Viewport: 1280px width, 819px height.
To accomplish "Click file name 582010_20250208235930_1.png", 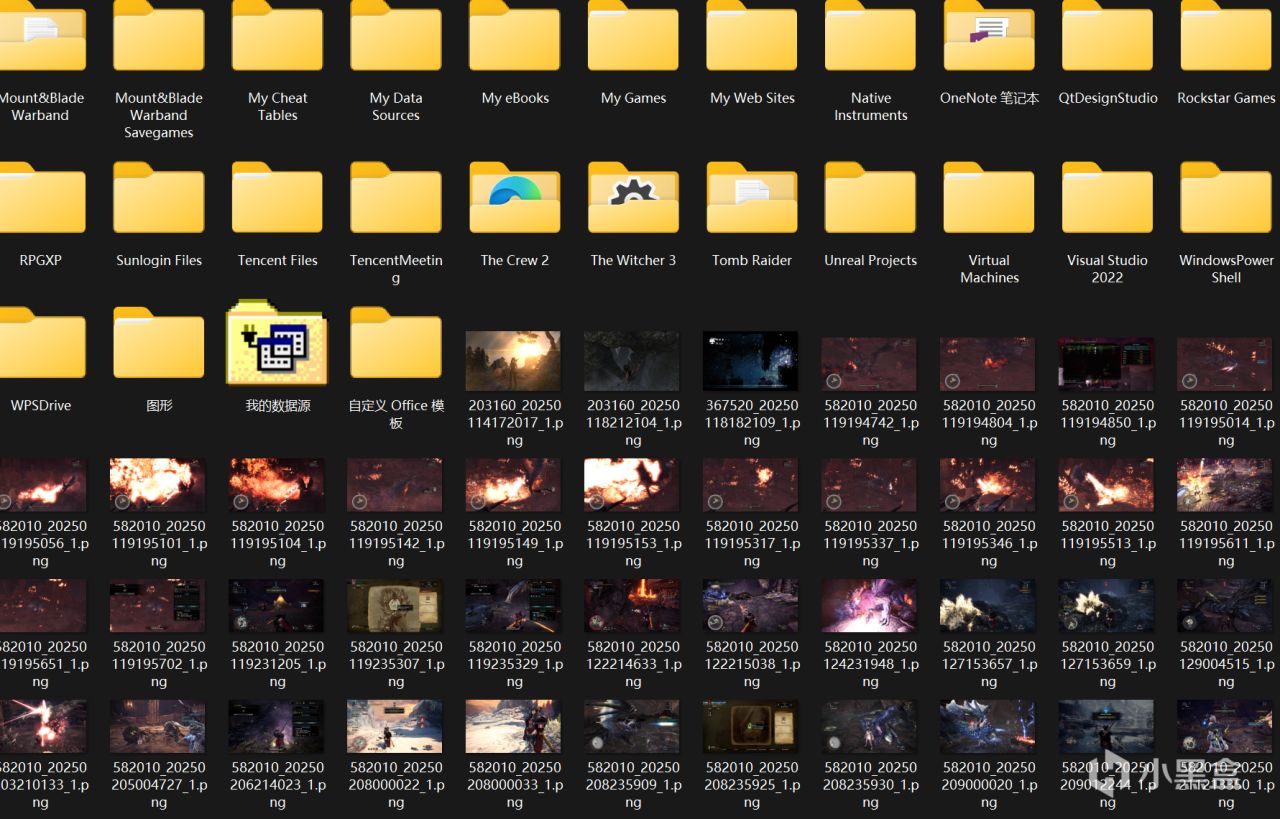I will [x=870, y=785].
